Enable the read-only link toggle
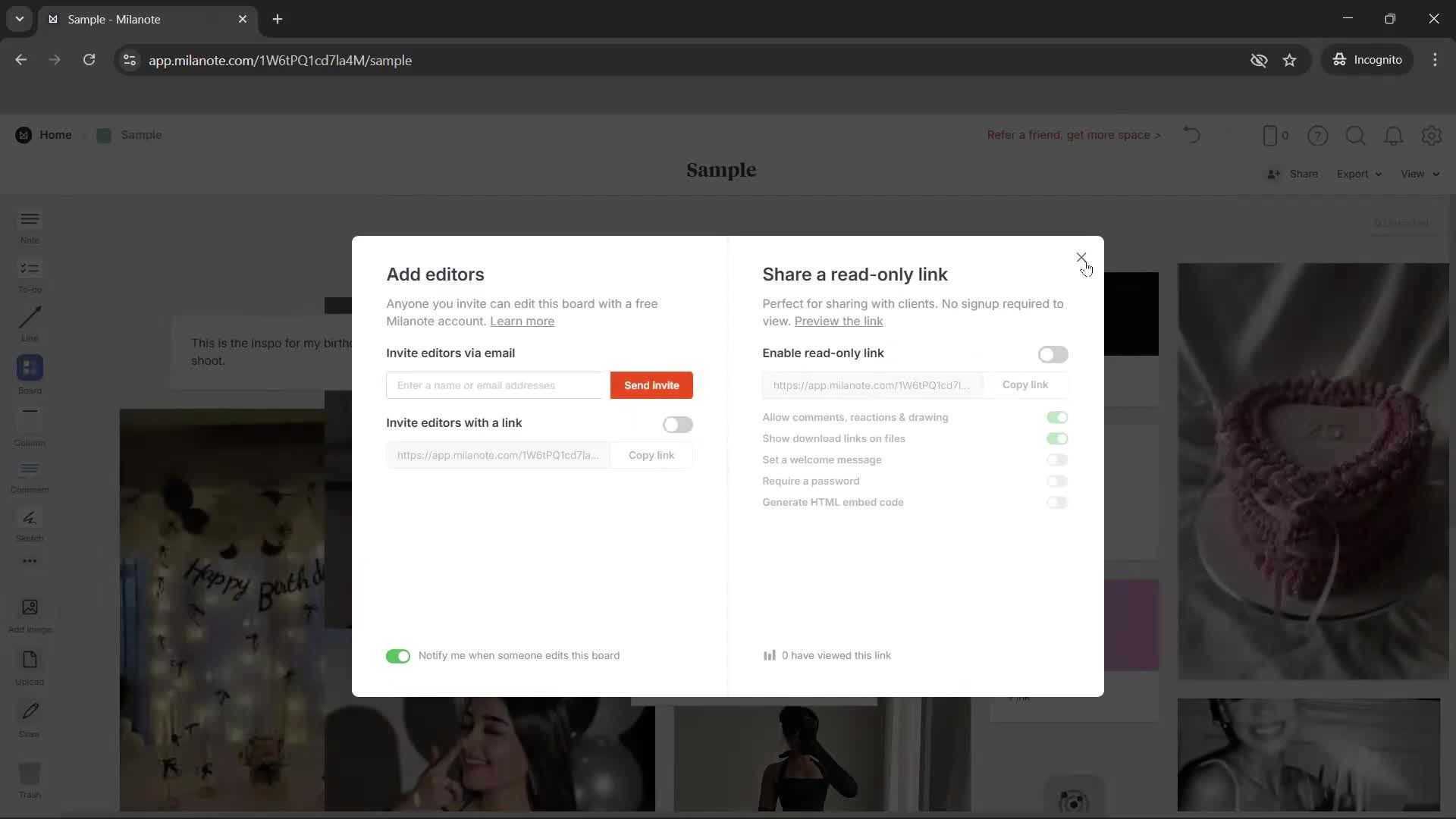Image resolution: width=1456 pixels, height=819 pixels. (1053, 354)
